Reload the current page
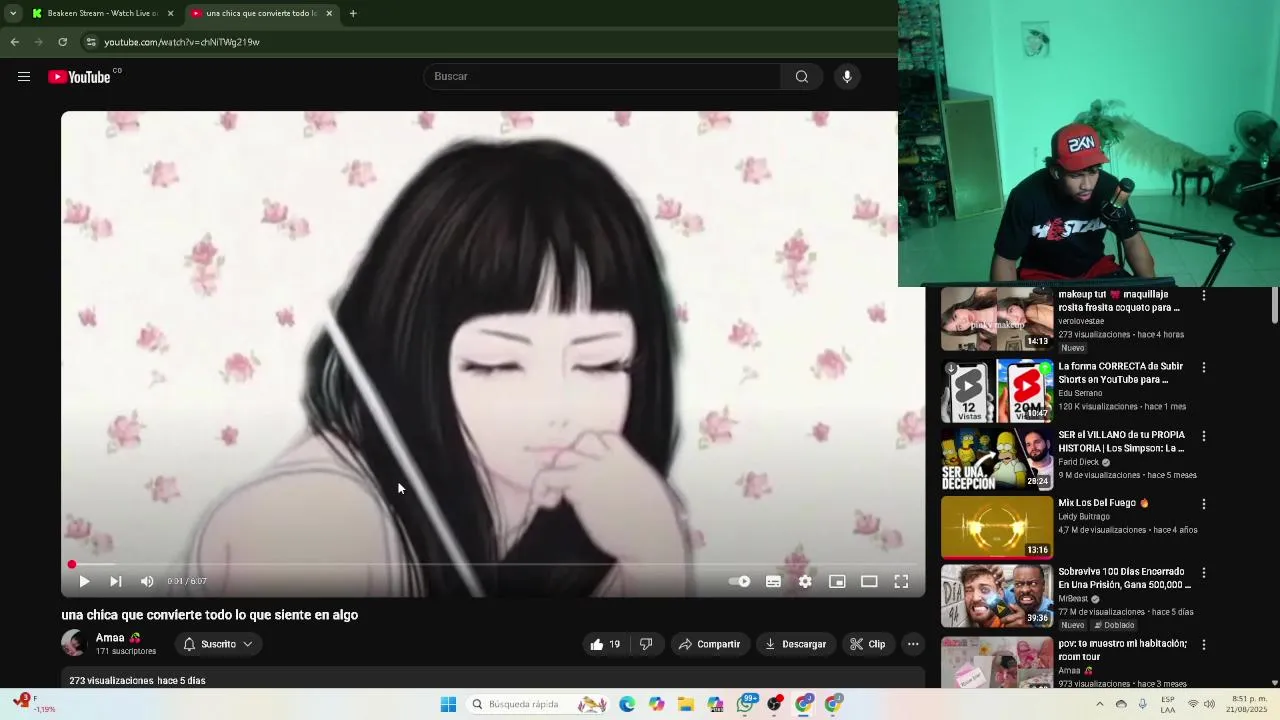This screenshot has height=720, width=1280. 62,42
